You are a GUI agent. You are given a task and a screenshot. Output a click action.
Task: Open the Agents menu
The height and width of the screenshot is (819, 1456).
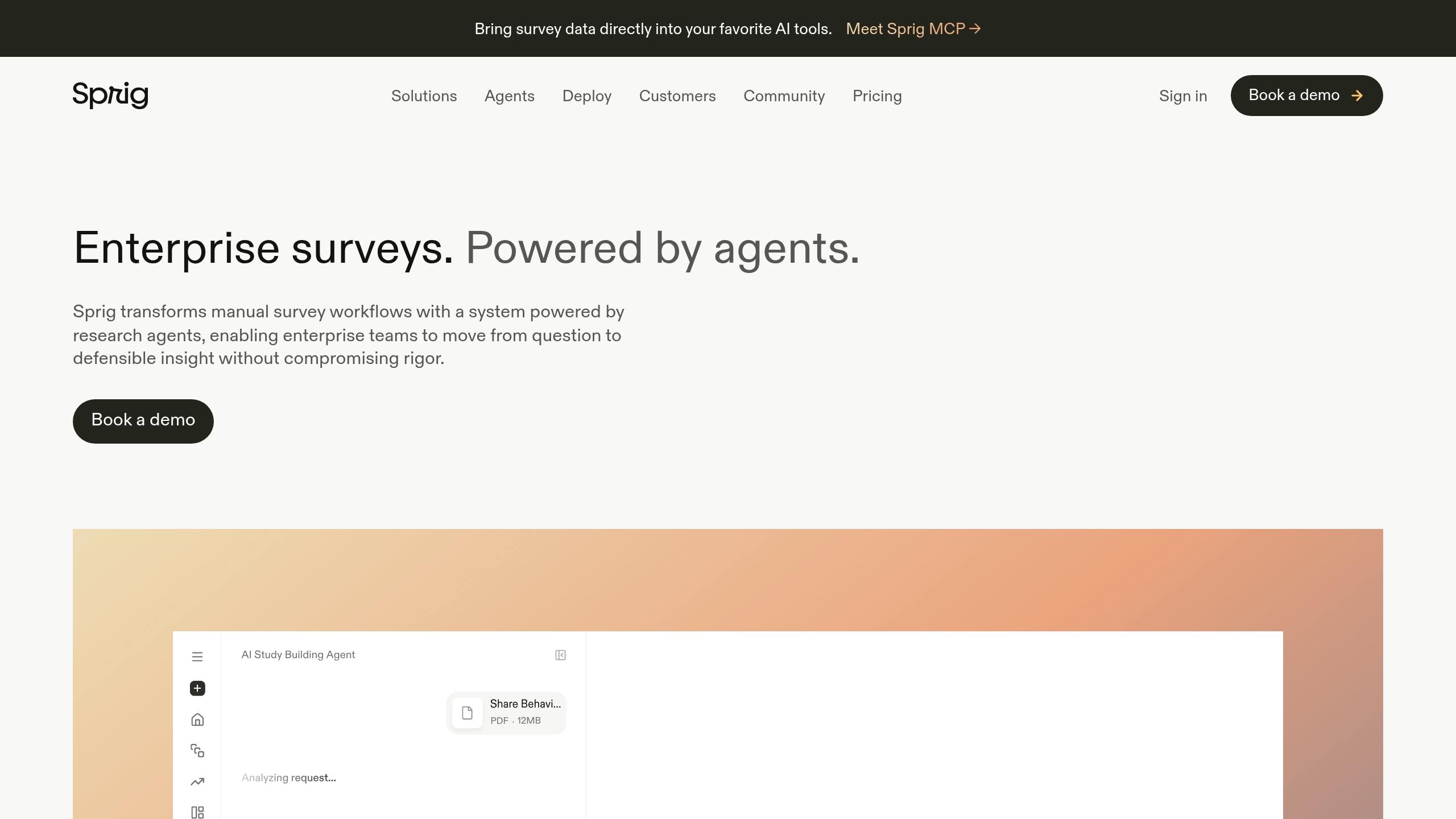pos(510,96)
